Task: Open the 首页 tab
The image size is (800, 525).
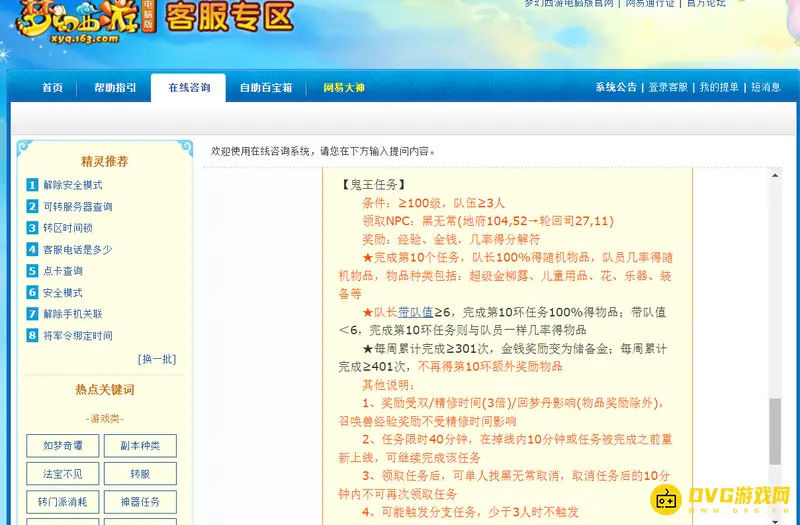Action: tap(53, 88)
